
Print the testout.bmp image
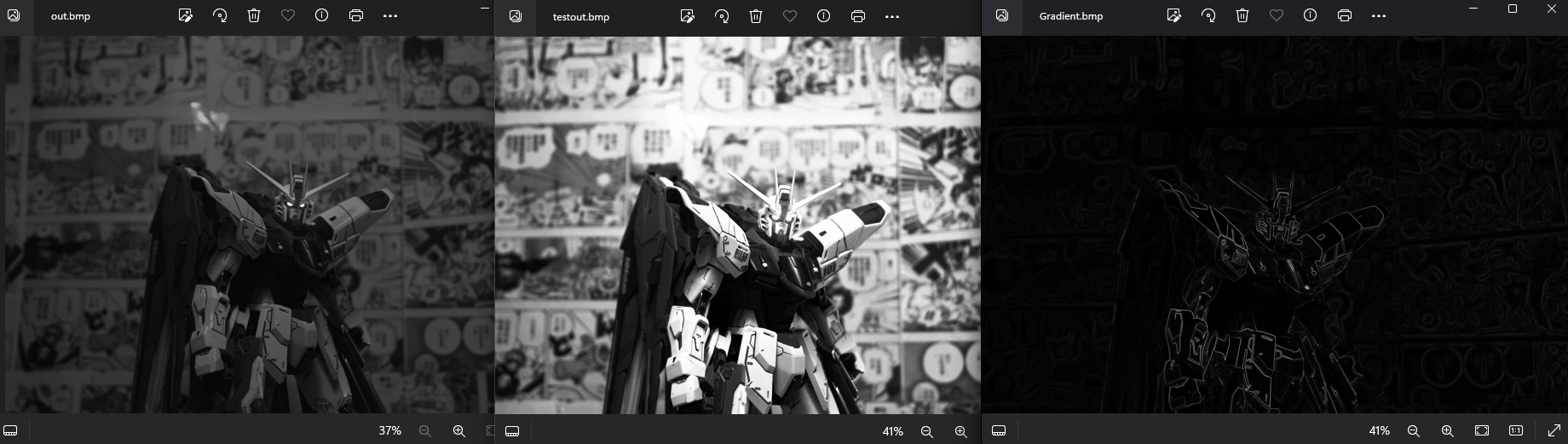[x=858, y=16]
